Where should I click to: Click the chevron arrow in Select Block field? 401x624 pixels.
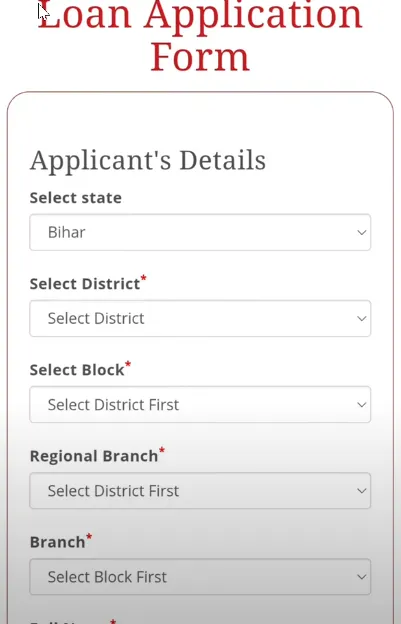tap(362, 405)
